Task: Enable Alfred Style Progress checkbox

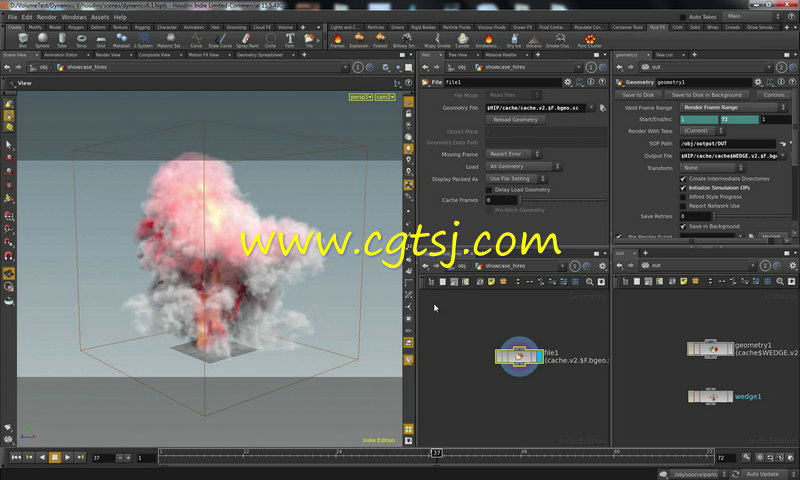Action: click(x=683, y=197)
